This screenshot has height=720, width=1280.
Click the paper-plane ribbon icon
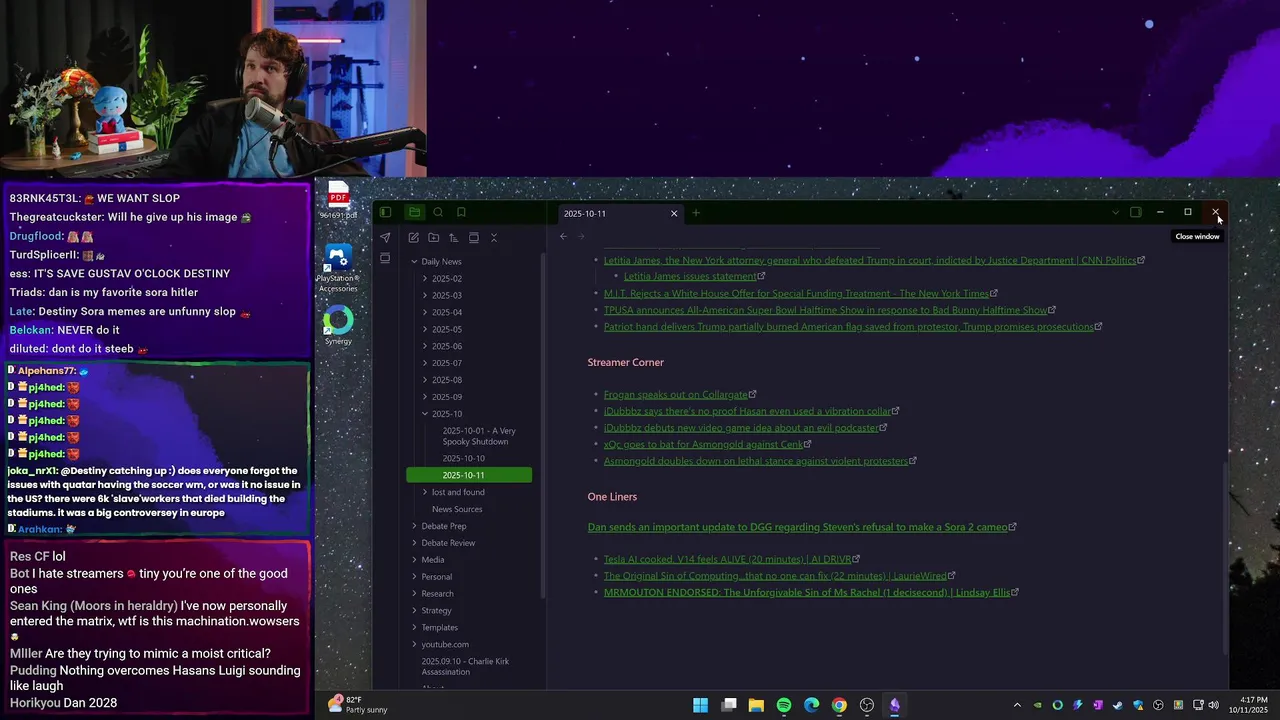click(385, 237)
